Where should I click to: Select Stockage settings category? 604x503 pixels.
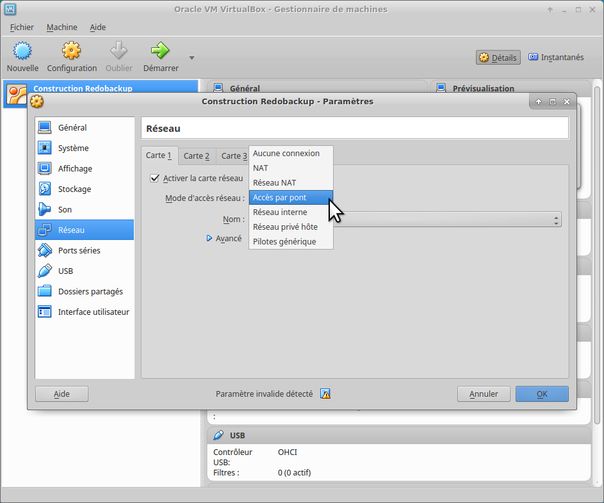[84, 189]
